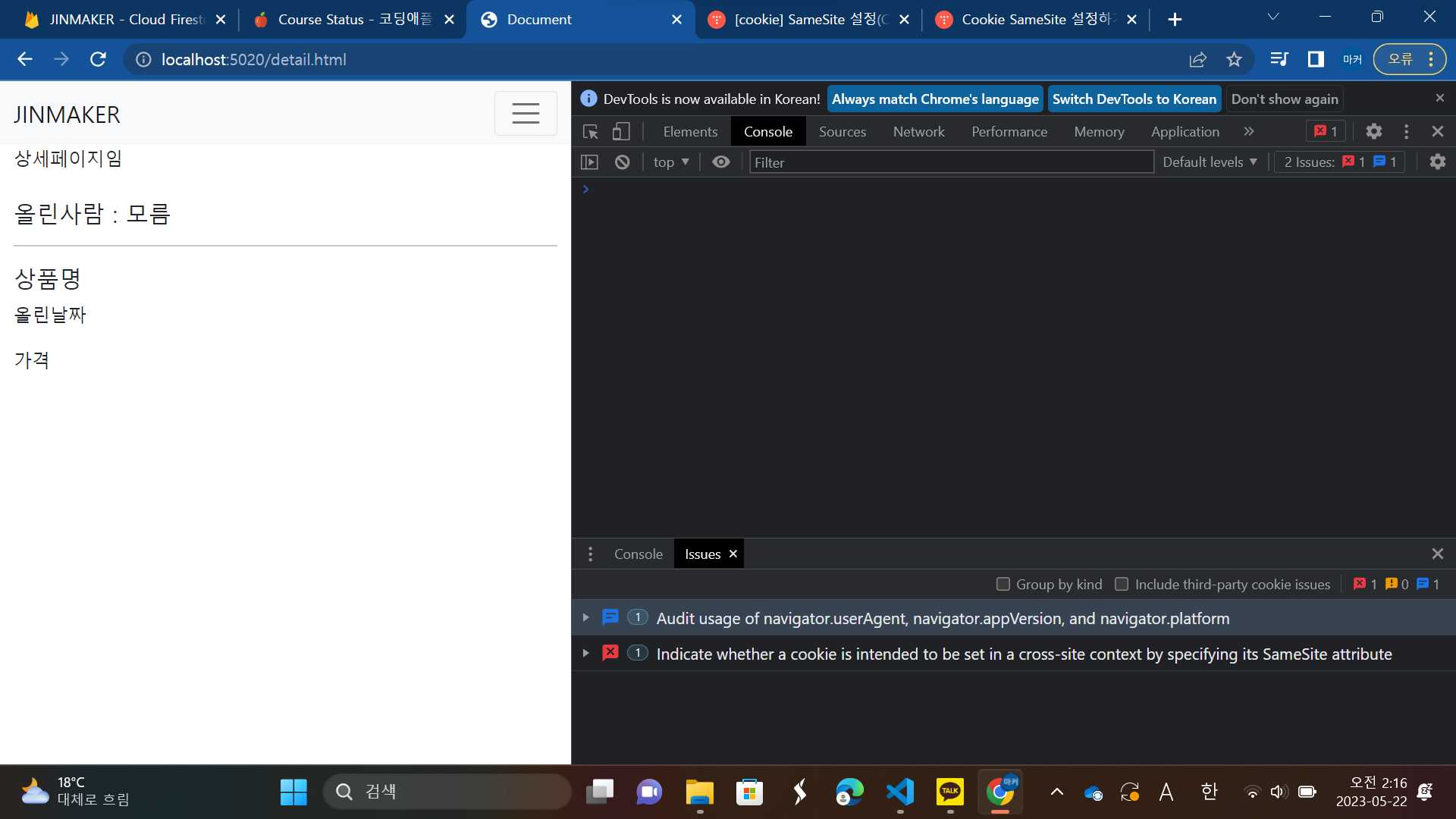The height and width of the screenshot is (819, 1456).
Task: Select an element to inspect in DevTools
Action: pyautogui.click(x=591, y=132)
